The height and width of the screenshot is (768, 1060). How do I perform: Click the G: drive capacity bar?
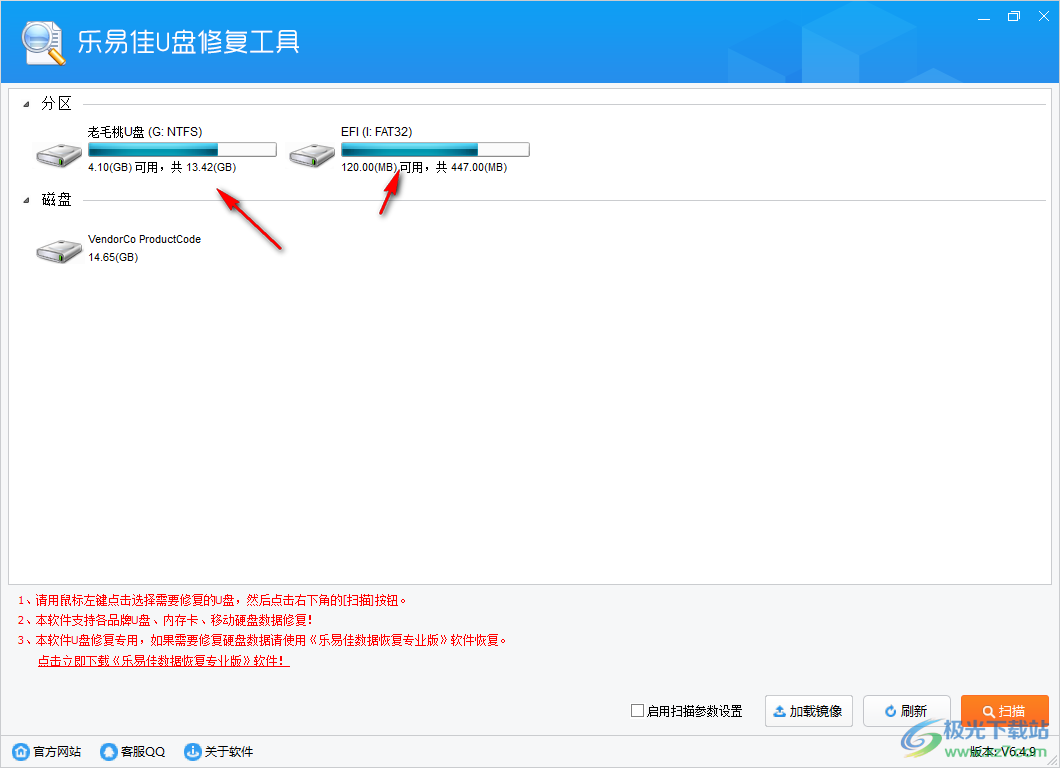[x=182, y=148]
